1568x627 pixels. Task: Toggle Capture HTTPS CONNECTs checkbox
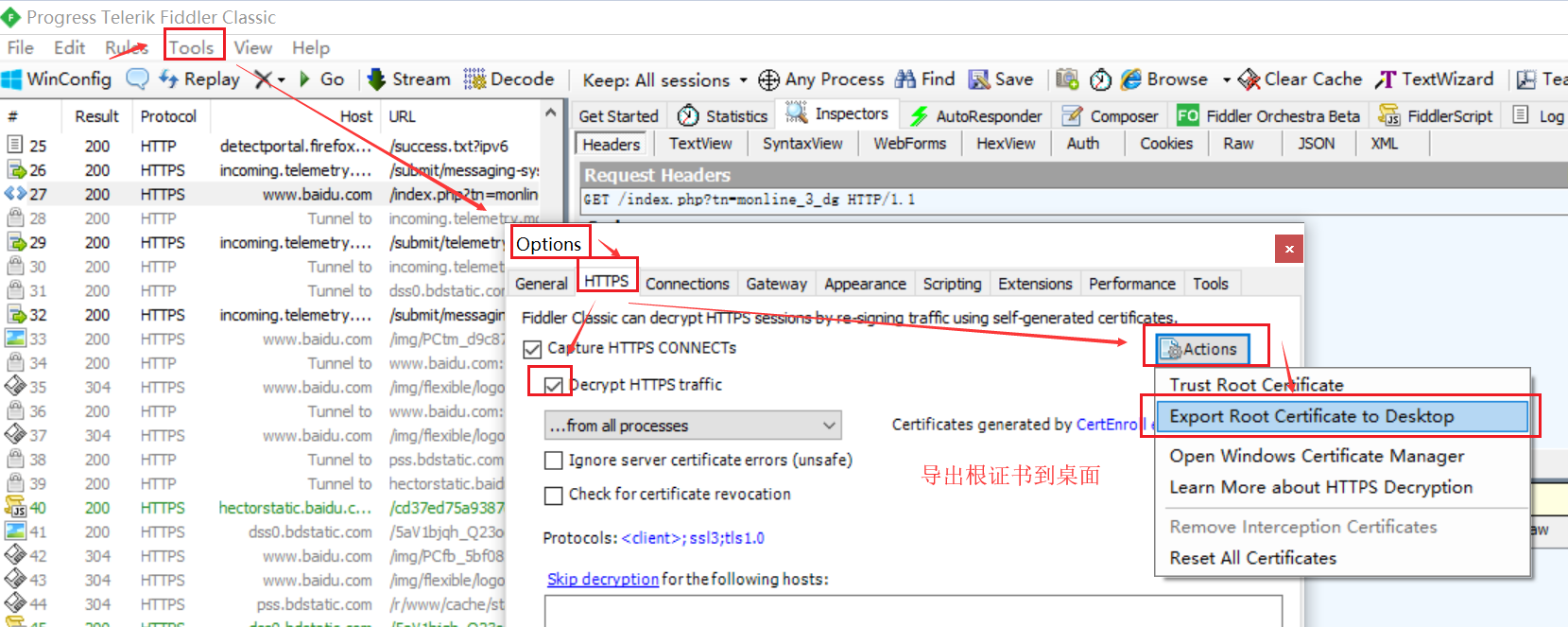click(x=533, y=349)
